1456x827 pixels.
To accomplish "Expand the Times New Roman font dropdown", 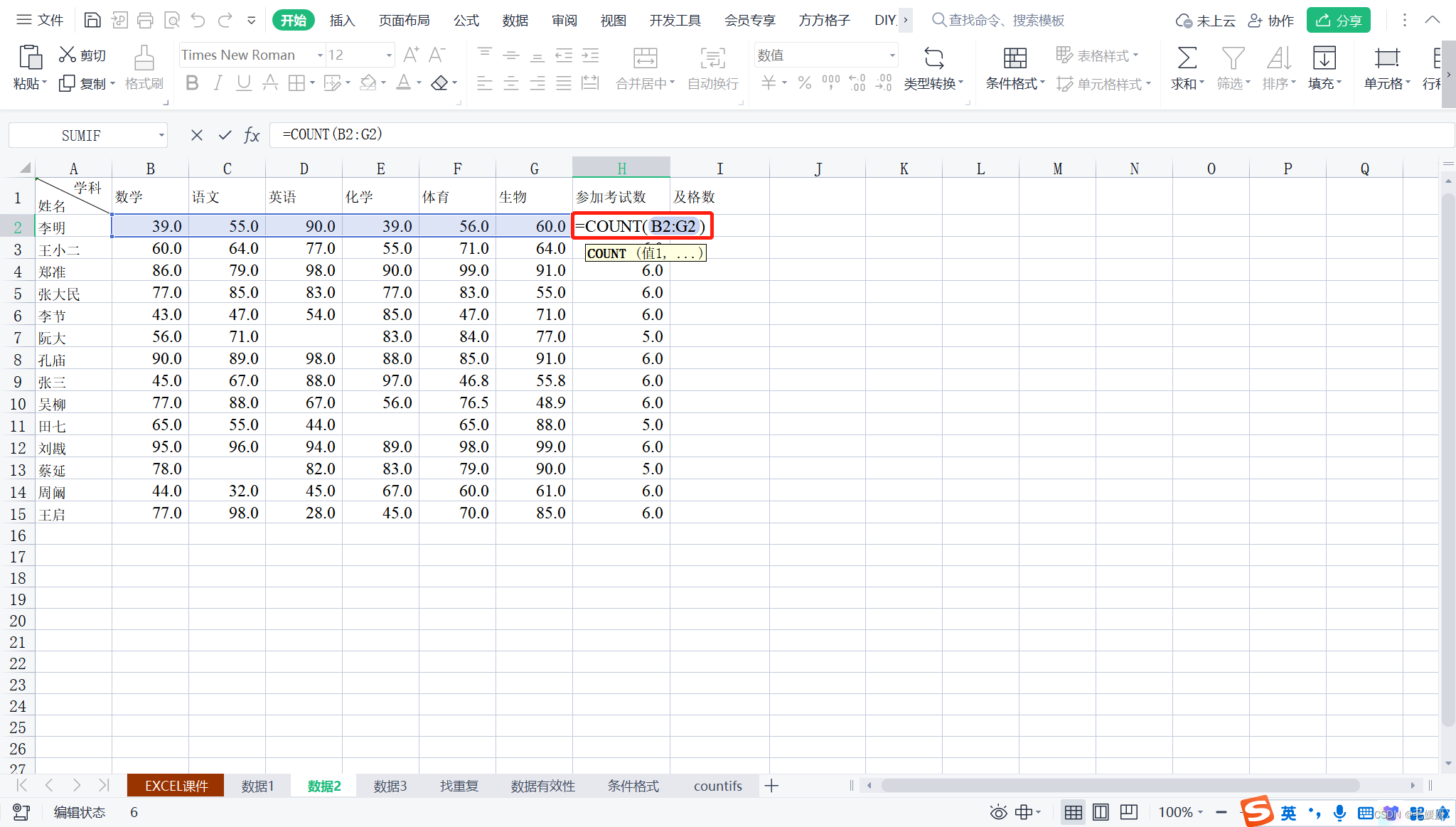I will coord(320,55).
